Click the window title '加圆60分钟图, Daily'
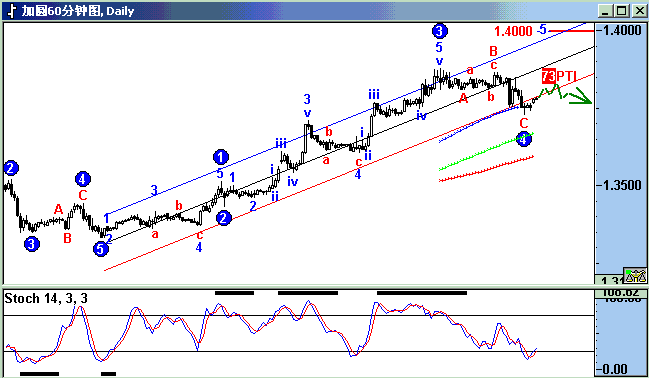 point(78,11)
